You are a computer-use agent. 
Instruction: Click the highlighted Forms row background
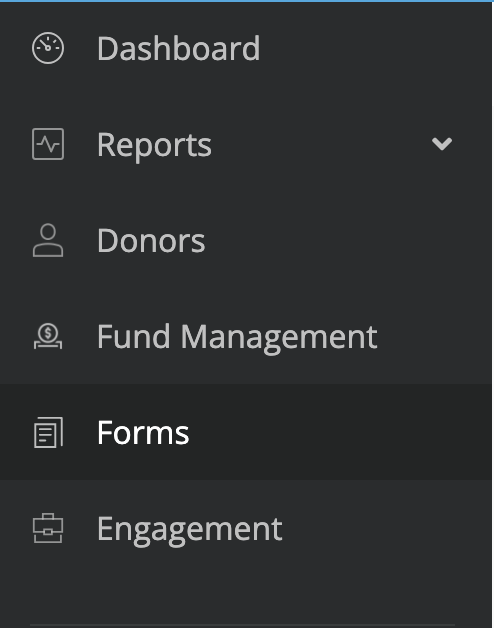[x=246, y=432]
